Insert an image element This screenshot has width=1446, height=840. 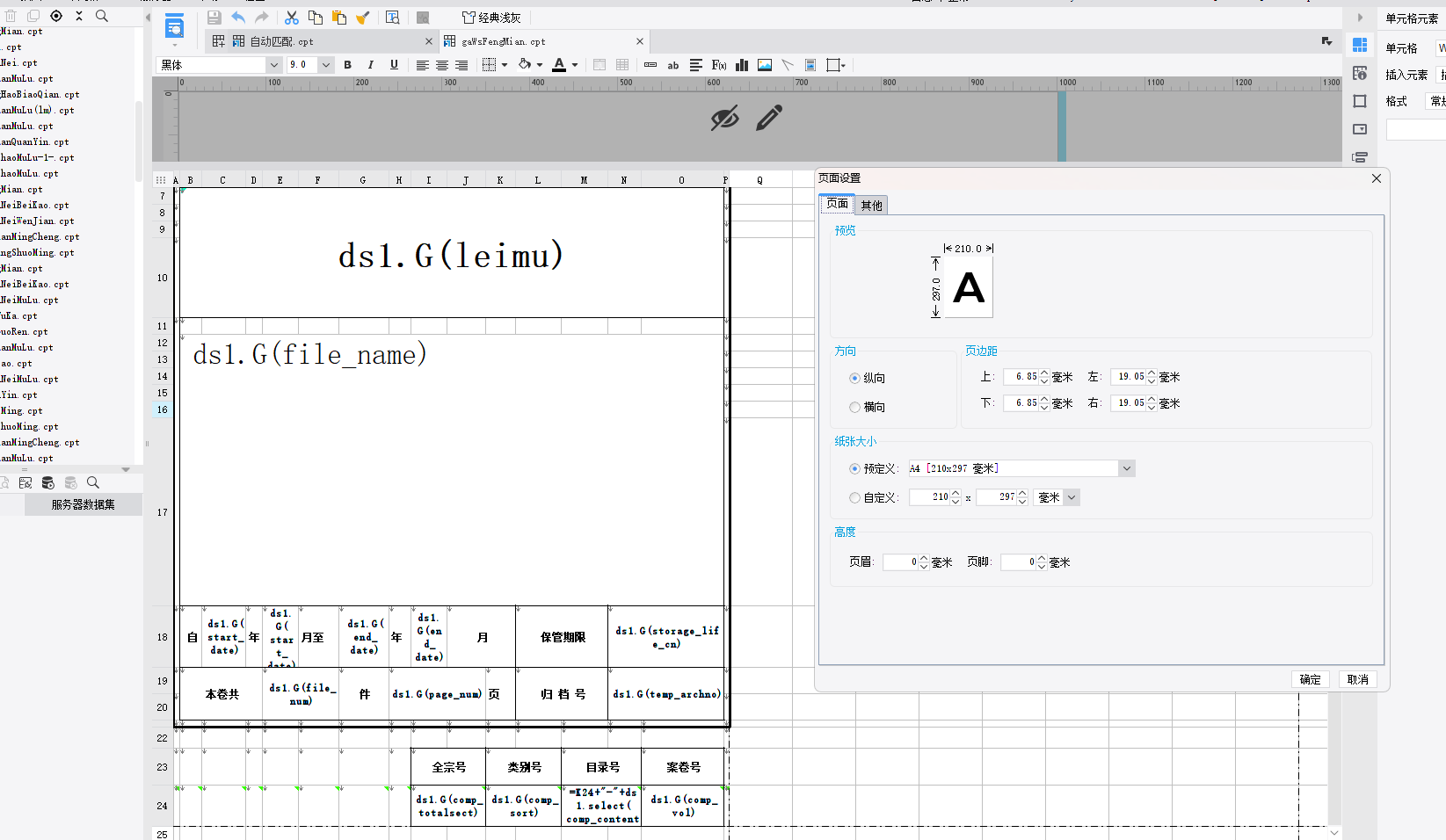coord(765,65)
